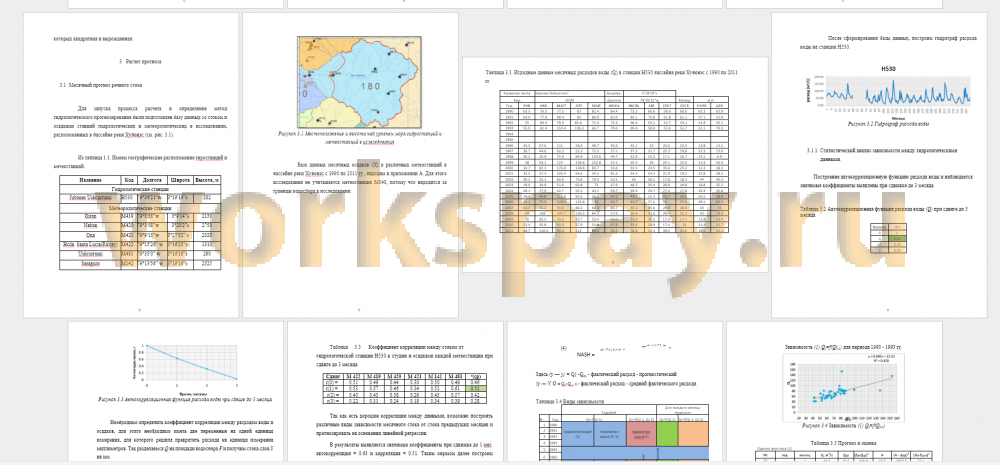Image resolution: width=1000 pixels, height=465 pixels.
Task: Click the 'Код' column header
Action: [x=128, y=180]
